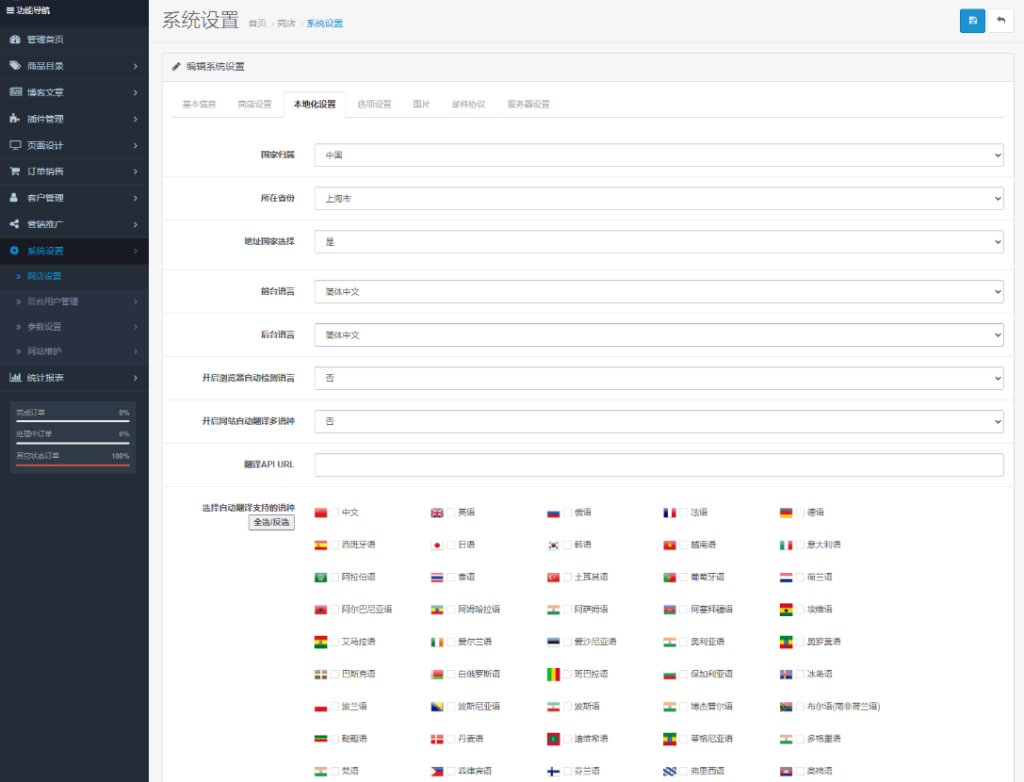Click the back arrow icon next to save
This screenshot has height=782, width=1024.
pos(1005,20)
